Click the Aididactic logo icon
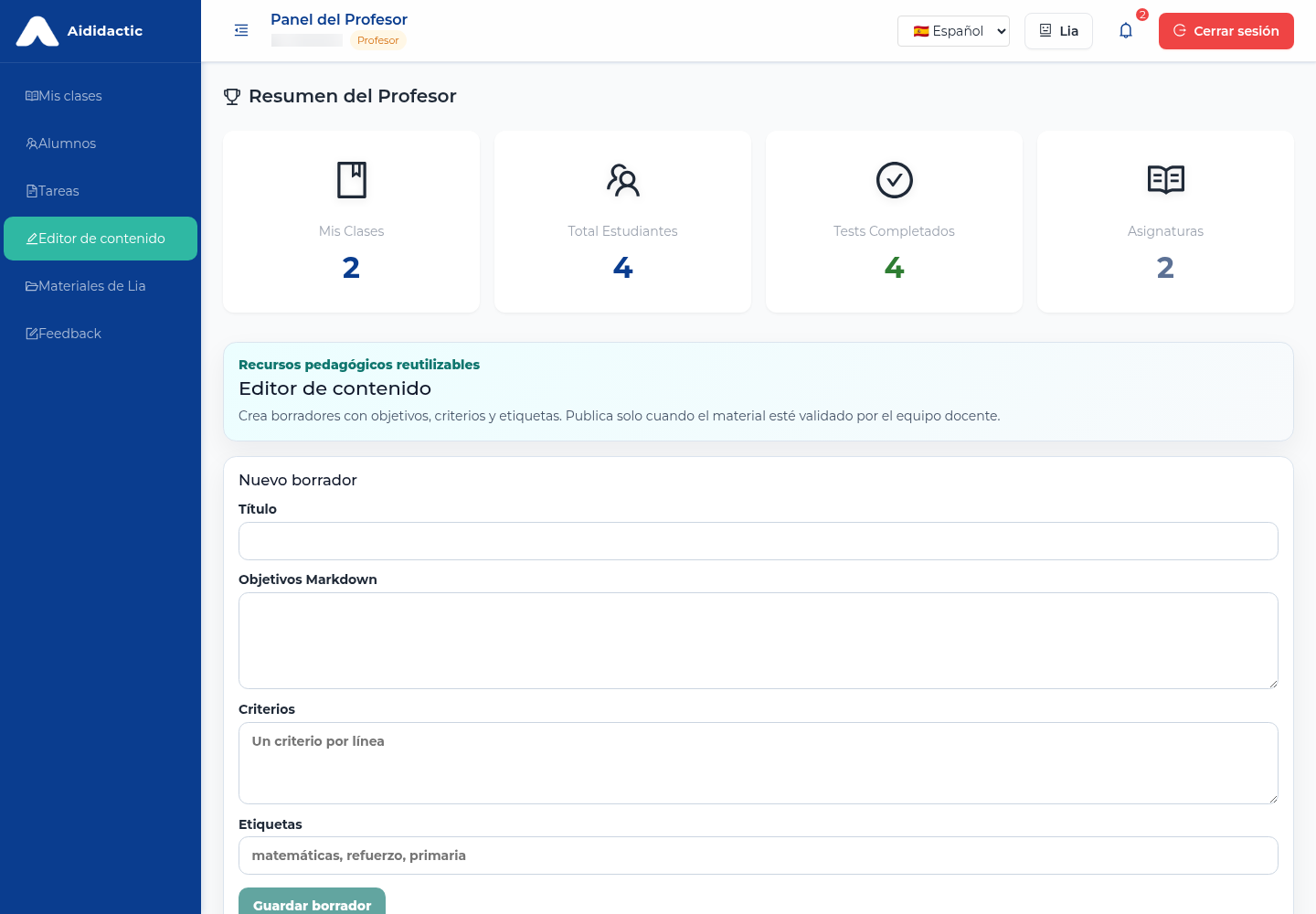 (37, 31)
